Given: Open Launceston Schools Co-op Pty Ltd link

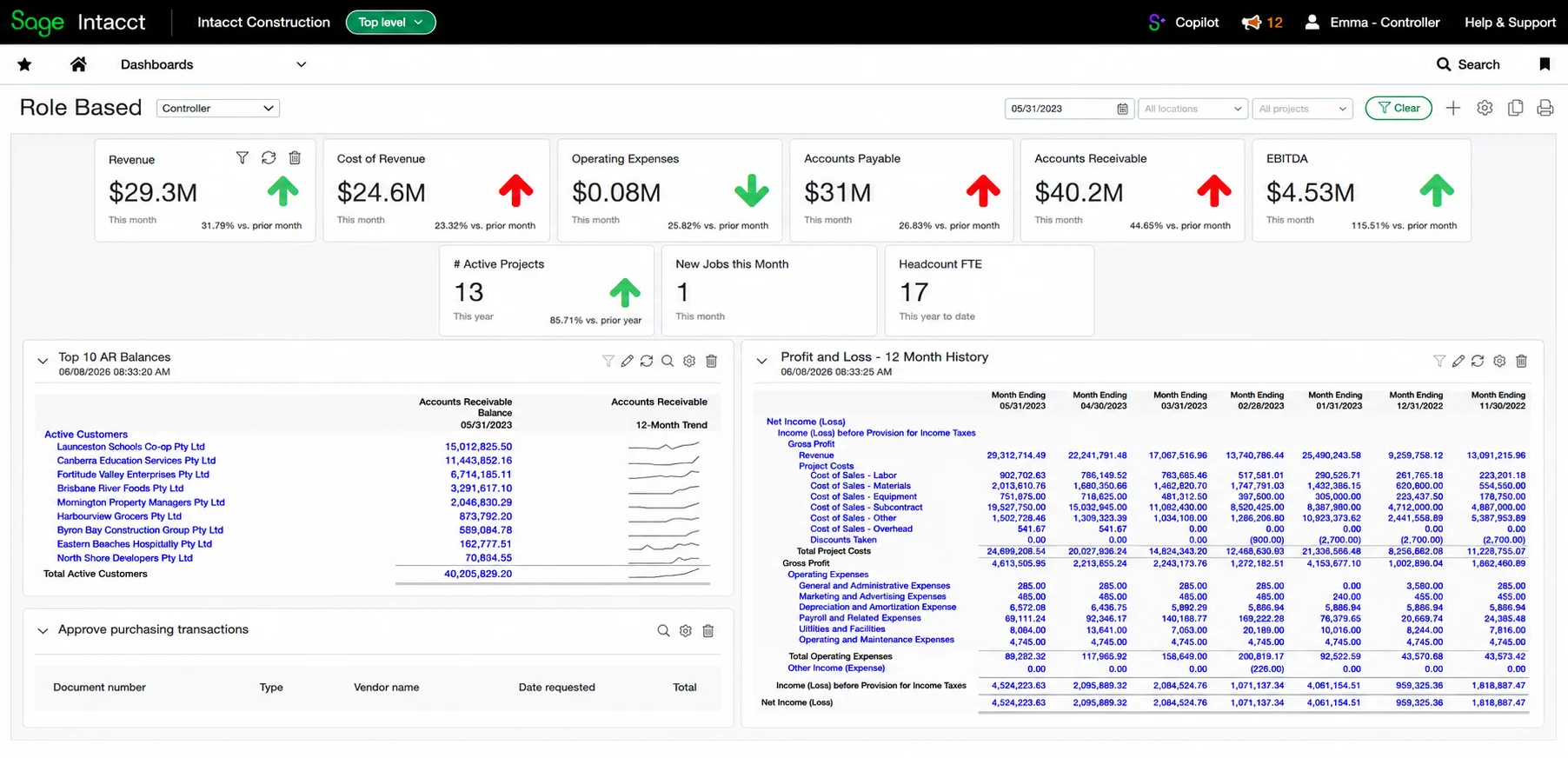Looking at the screenshot, I should (130, 447).
